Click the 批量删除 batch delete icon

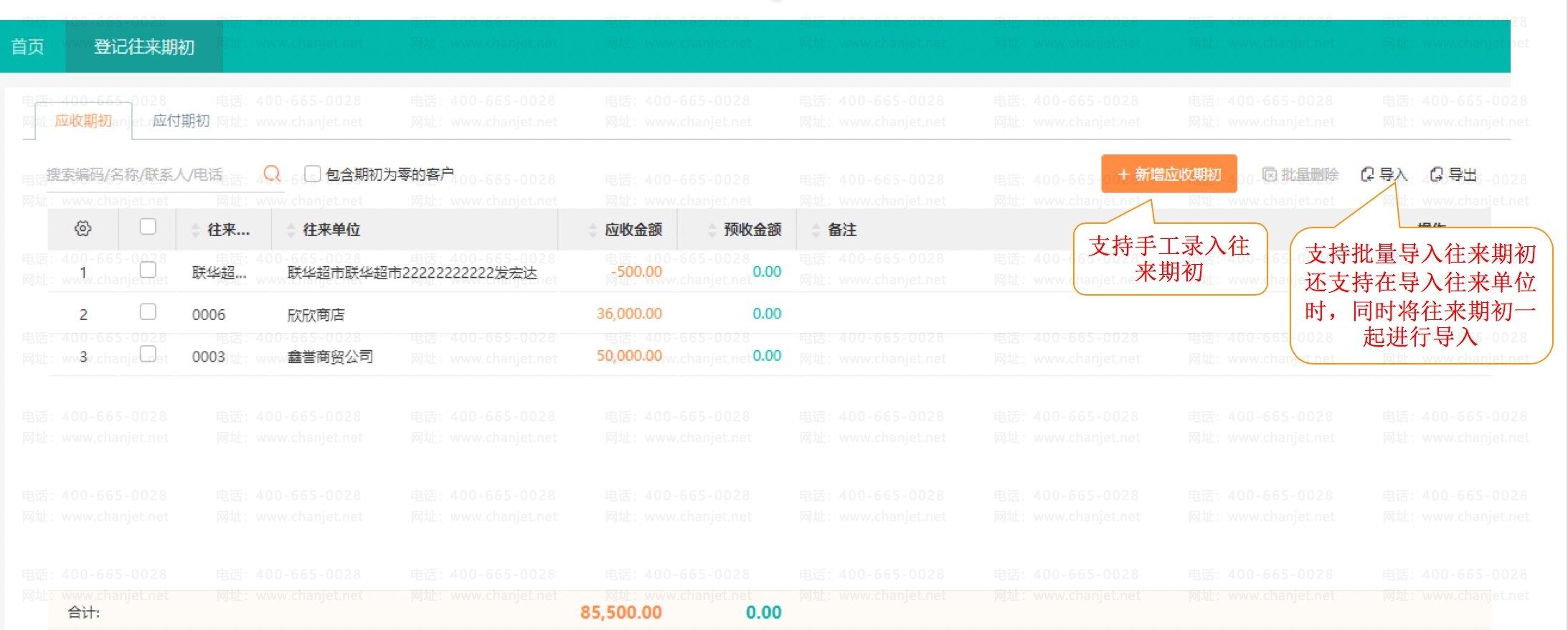click(x=1269, y=174)
